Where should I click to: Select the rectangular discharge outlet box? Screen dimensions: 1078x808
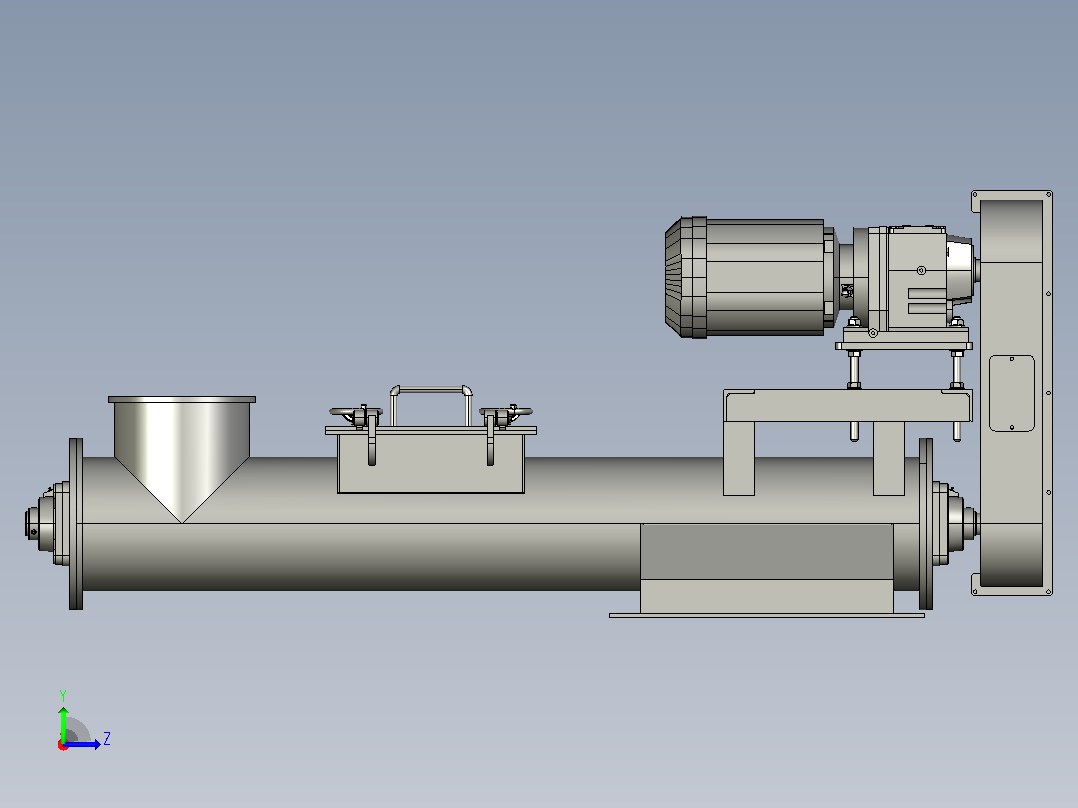click(x=767, y=568)
